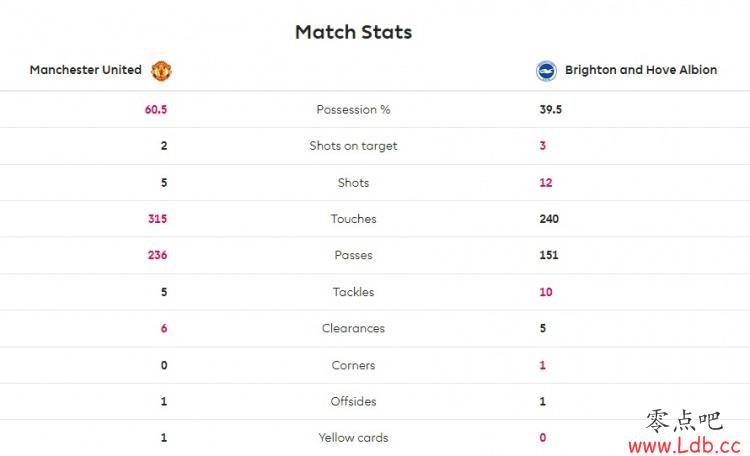The image size is (750, 456).
Task: Click Brighton's 12 shots value
Action: (x=546, y=183)
